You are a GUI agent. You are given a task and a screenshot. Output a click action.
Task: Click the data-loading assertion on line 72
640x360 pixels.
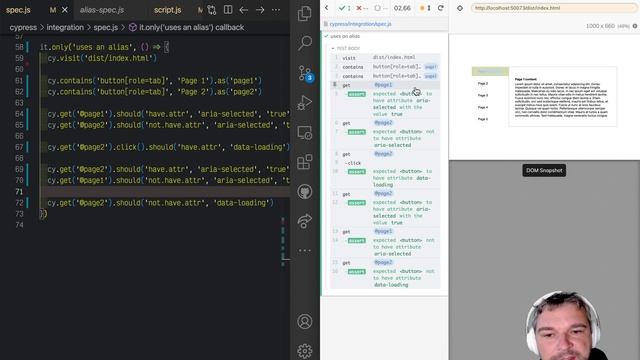click(160, 202)
